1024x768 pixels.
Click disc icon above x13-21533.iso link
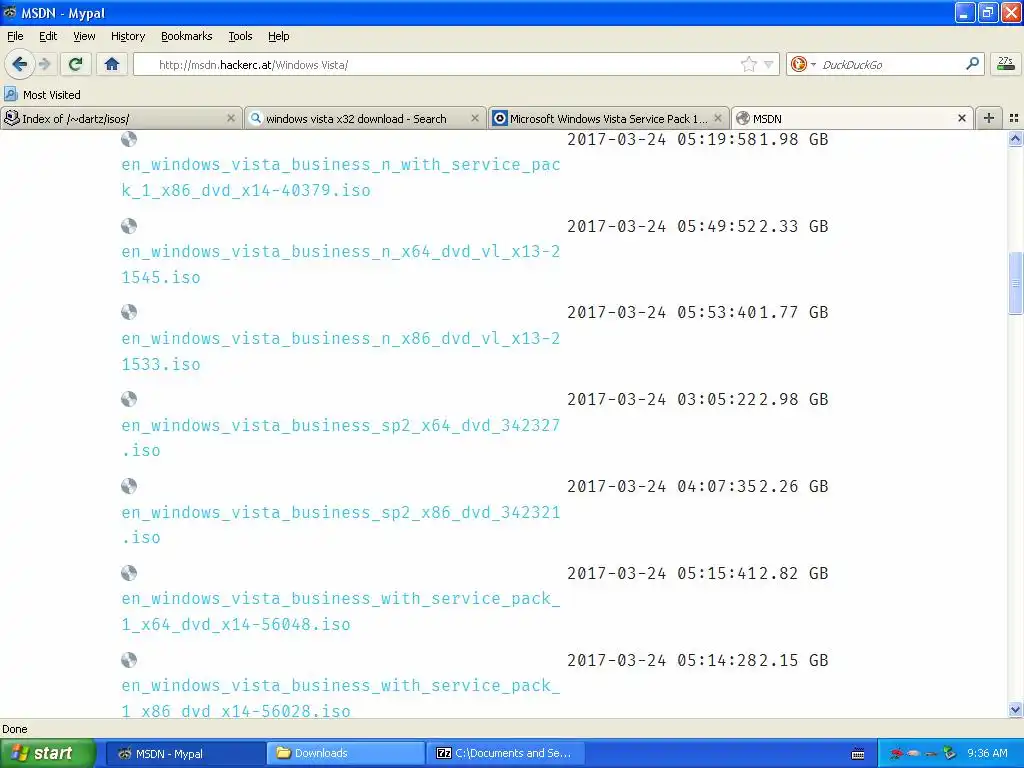coord(129,312)
